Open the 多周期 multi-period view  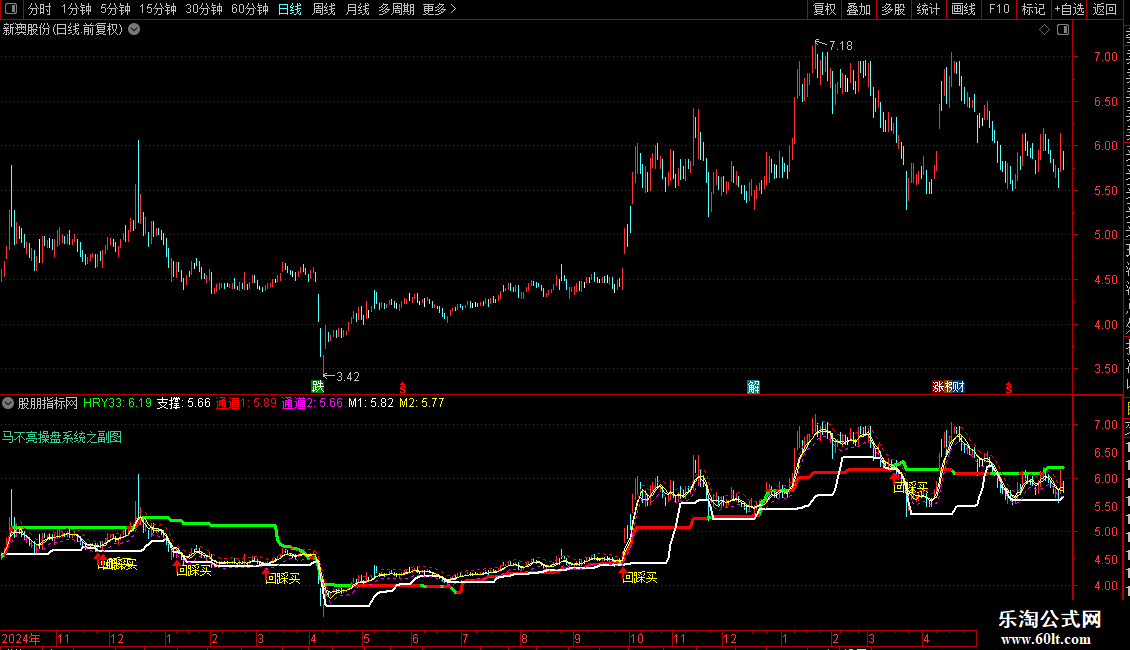pos(396,9)
